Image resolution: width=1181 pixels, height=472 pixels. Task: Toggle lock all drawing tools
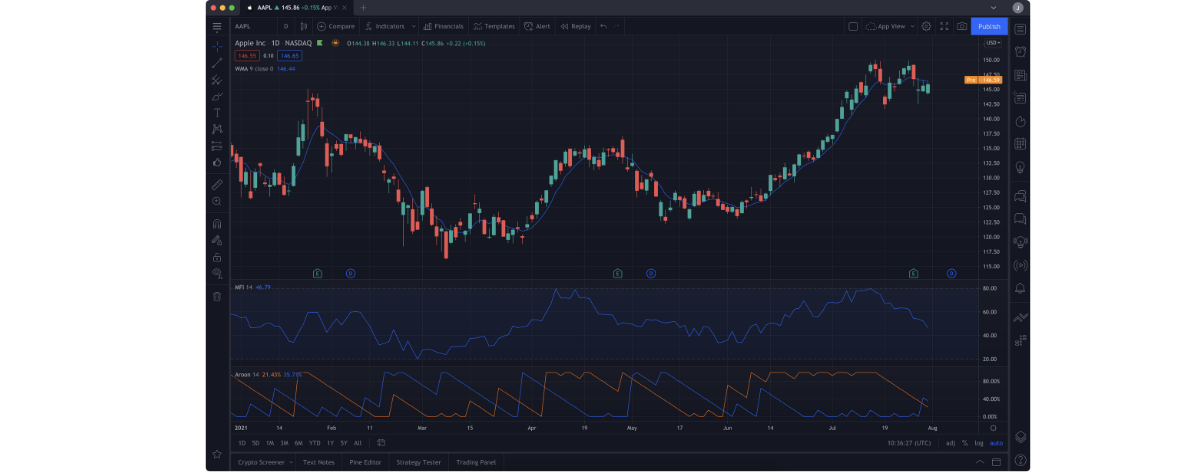[x=217, y=257]
